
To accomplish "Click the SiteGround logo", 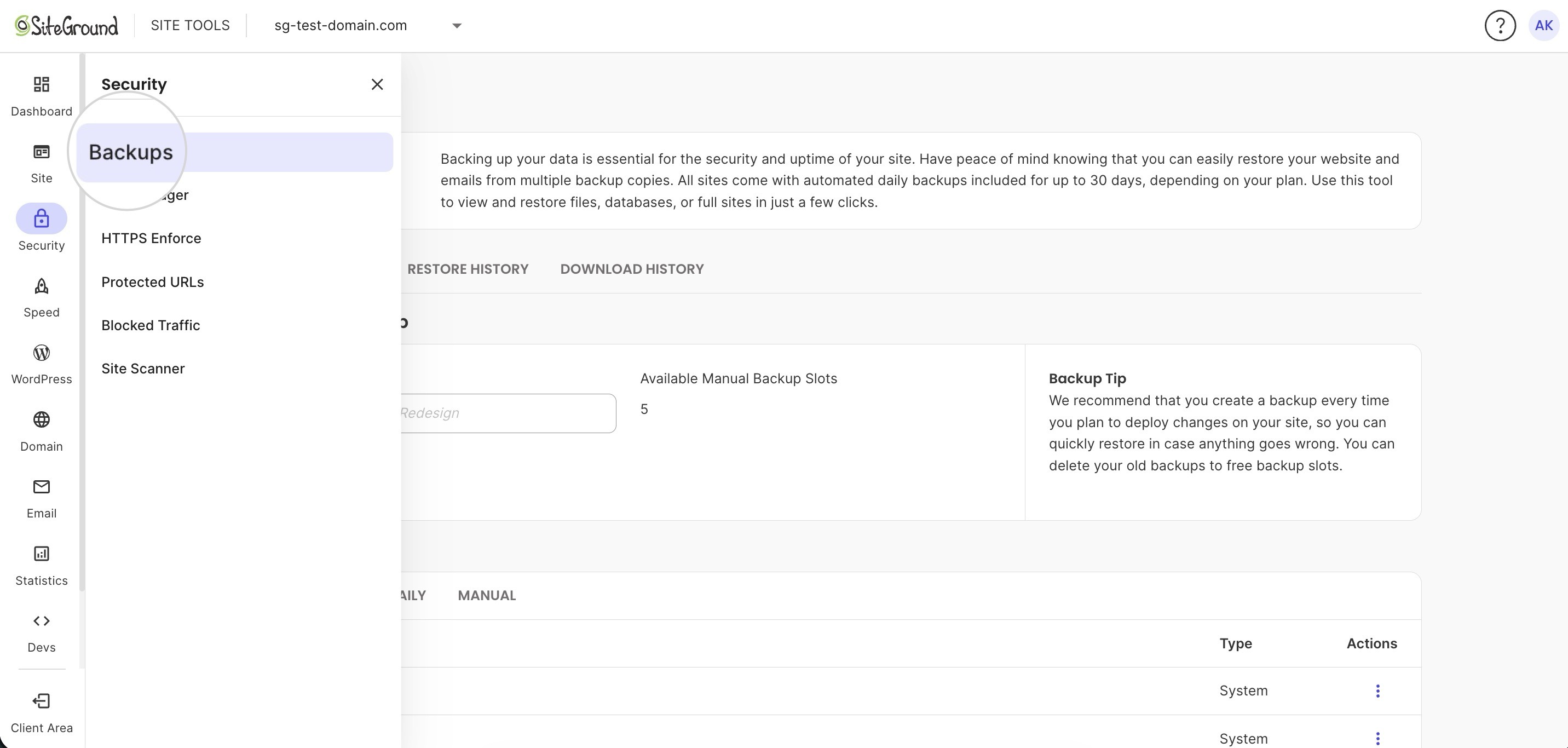I will [x=66, y=26].
